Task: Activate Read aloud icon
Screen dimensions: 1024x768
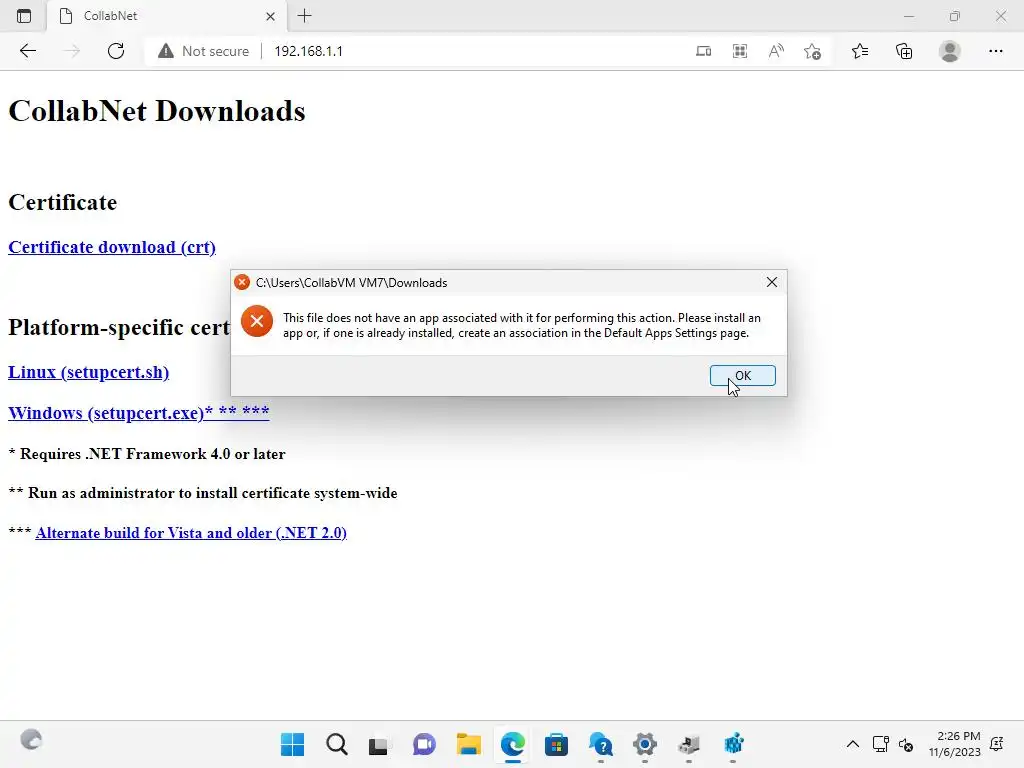Action: pos(776,51)
